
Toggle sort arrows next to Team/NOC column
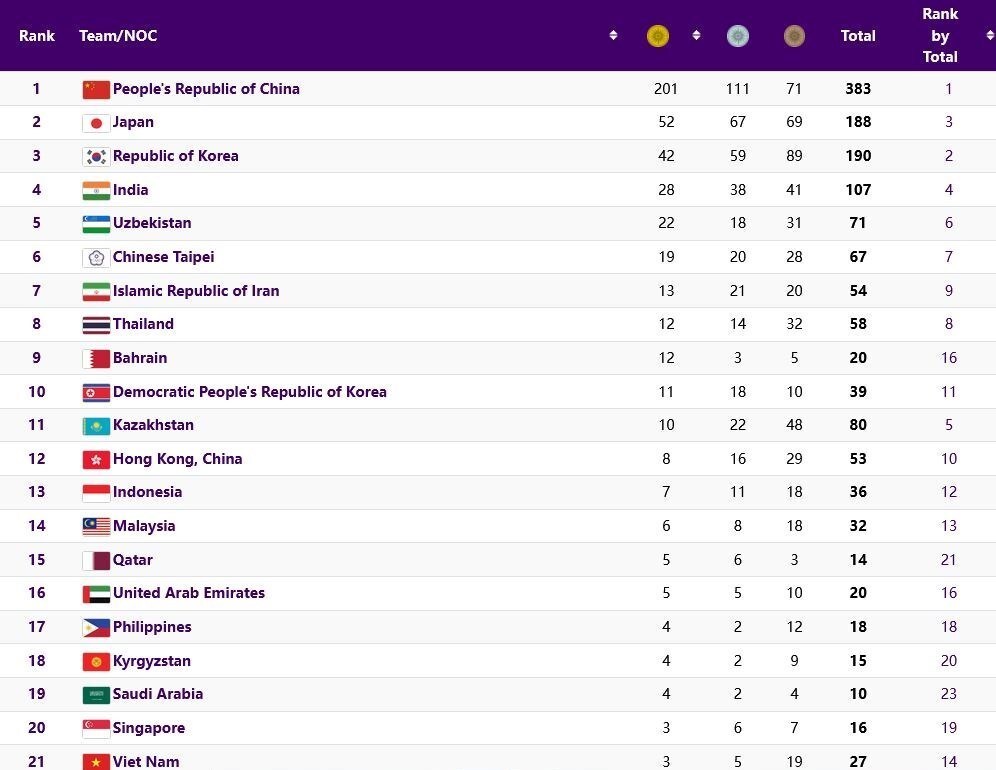[x=613, y=36]
